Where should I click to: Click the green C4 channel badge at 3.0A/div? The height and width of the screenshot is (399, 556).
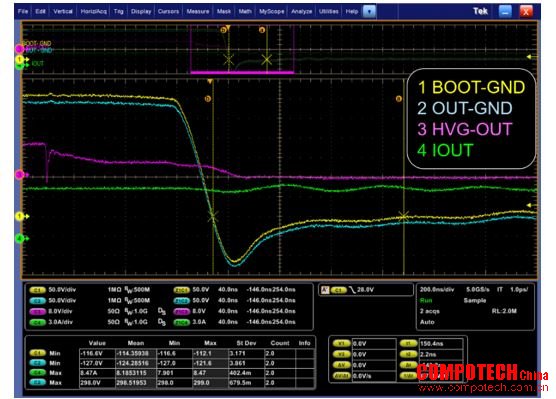click(x=37, y=322)
